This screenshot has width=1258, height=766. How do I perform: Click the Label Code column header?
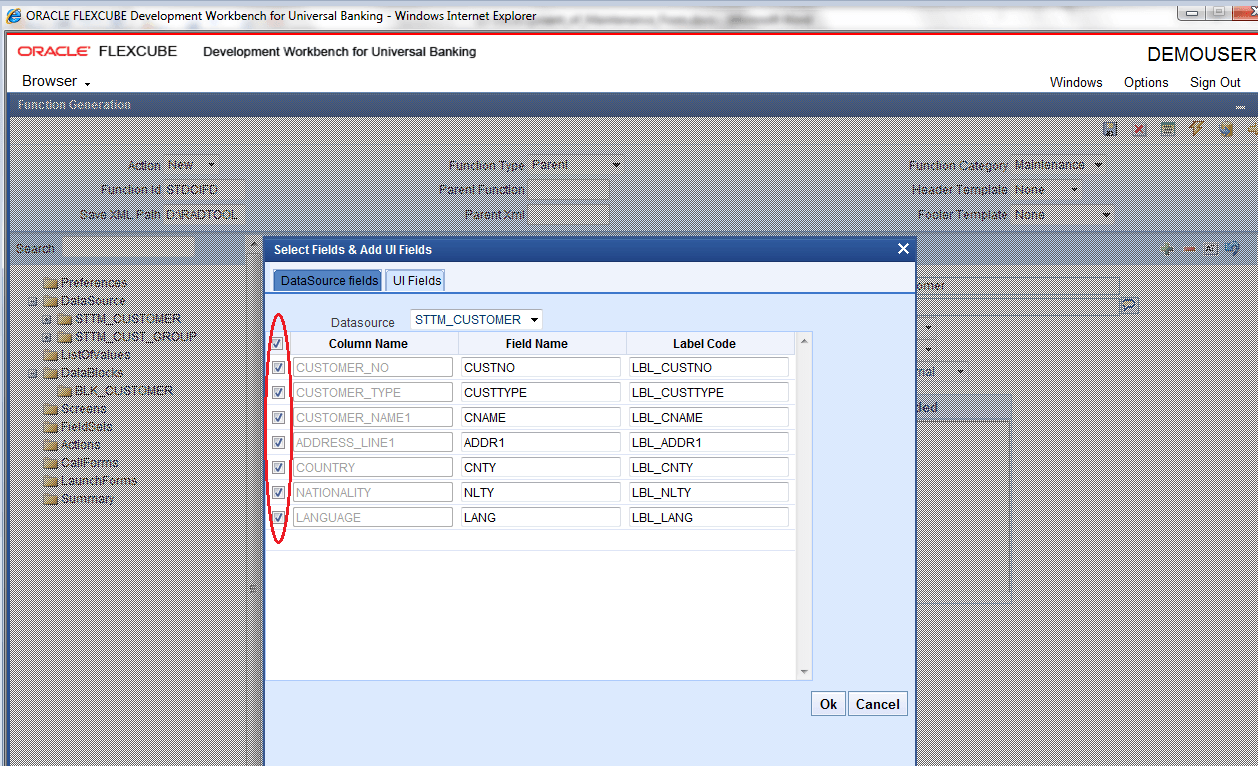click(704, 344)
